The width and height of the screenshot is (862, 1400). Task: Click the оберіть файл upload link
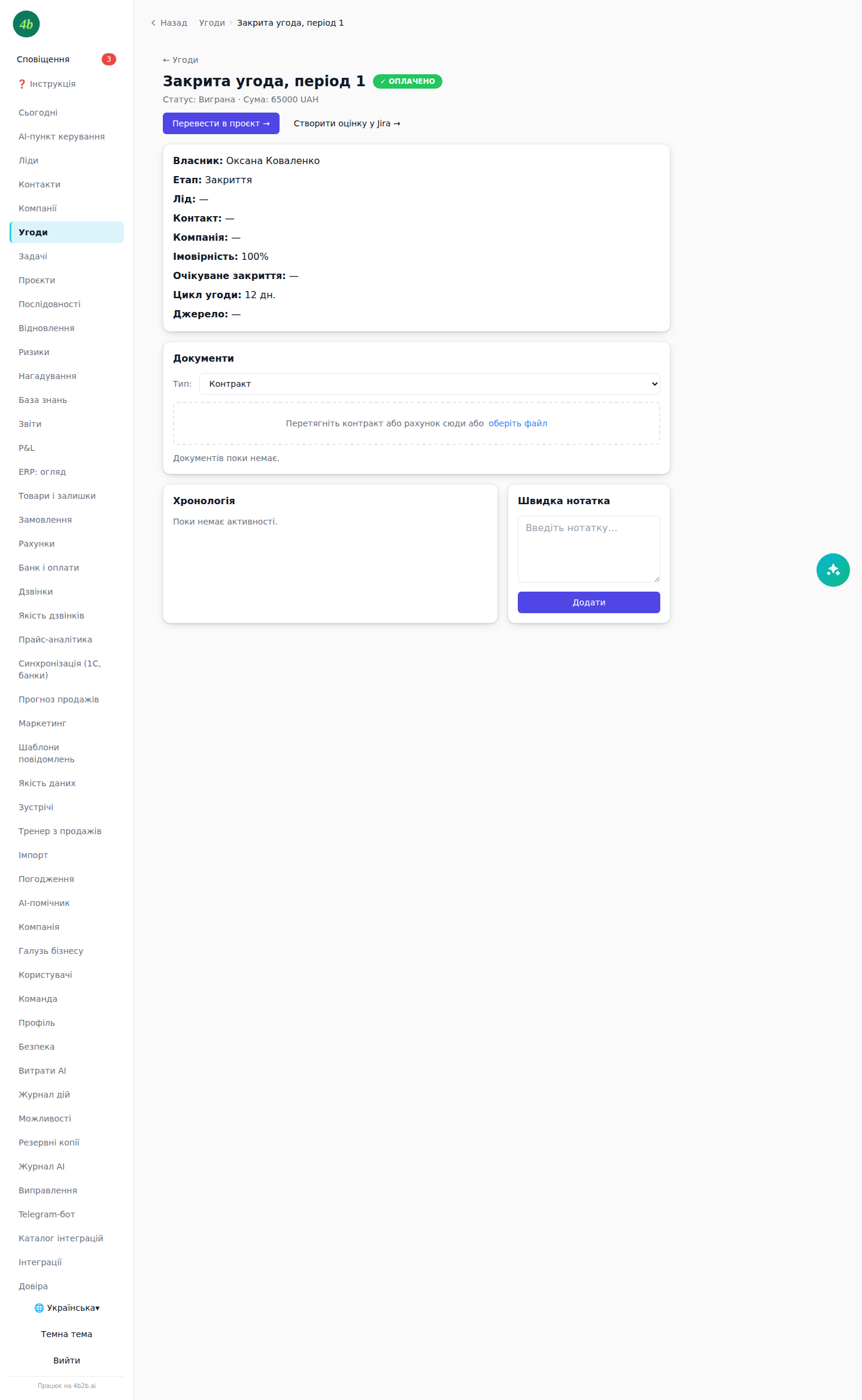[518, 423]
